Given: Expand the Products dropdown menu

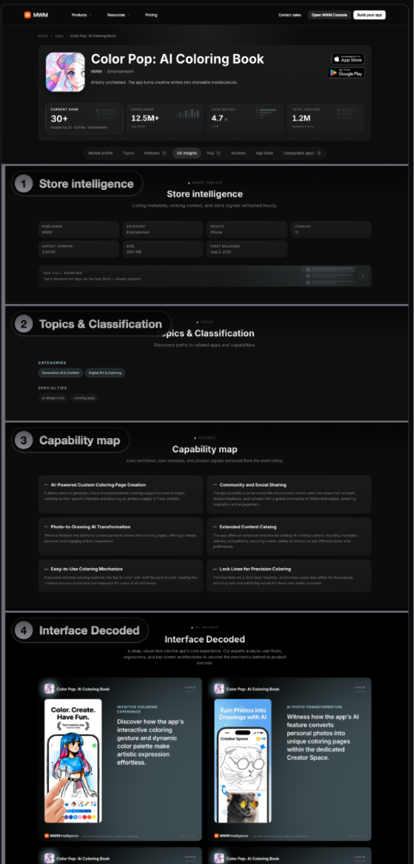Looking at the screenshot, I should 81,15.
